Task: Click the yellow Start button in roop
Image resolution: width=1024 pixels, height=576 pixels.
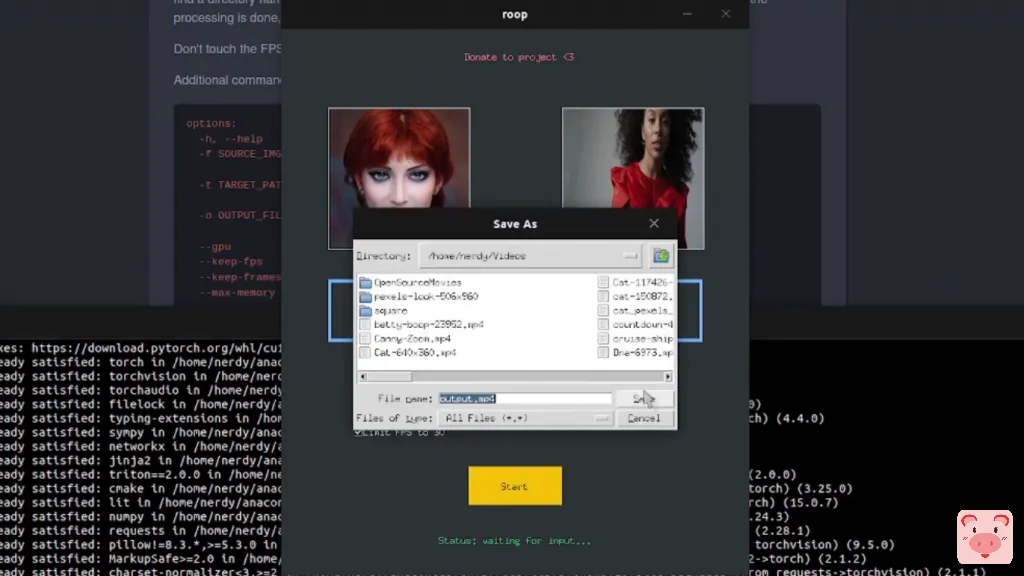Action: tap(515, 486)
